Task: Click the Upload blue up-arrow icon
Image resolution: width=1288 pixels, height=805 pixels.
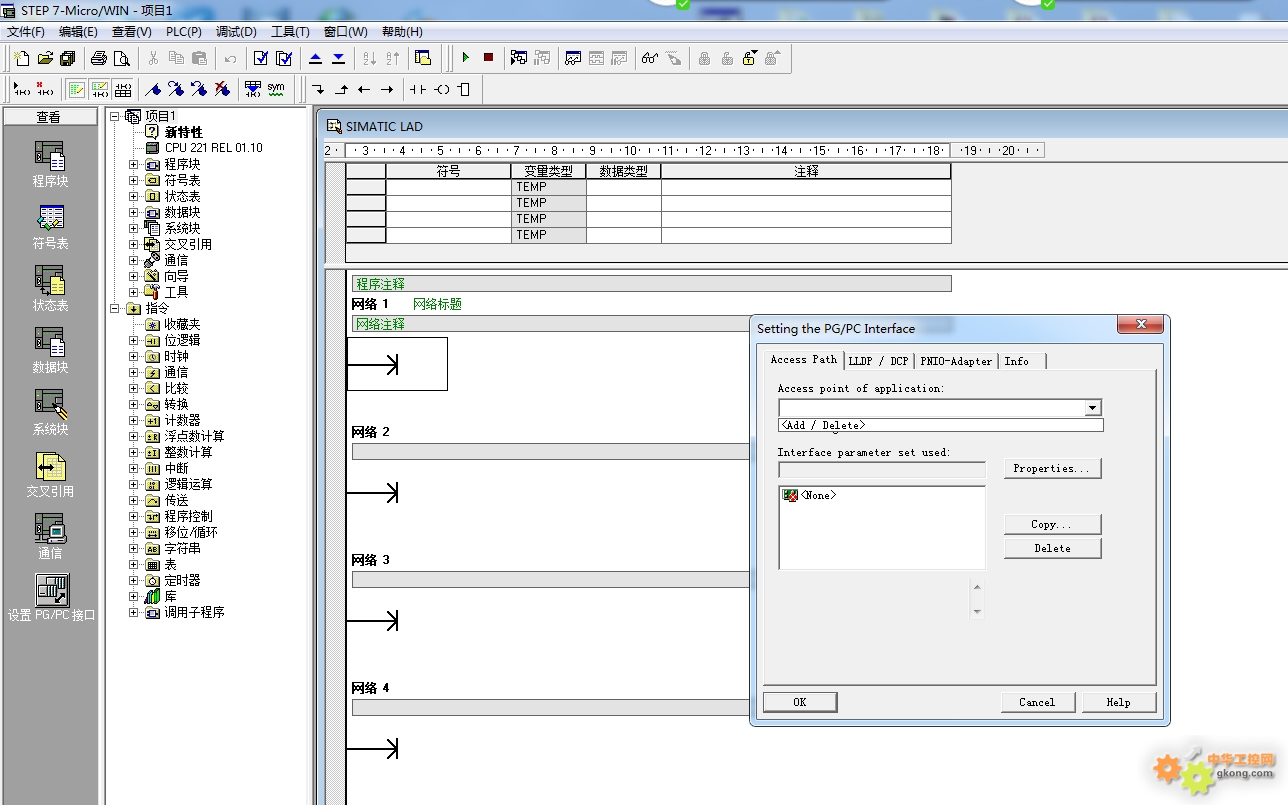Action: [x=315, y=58]
